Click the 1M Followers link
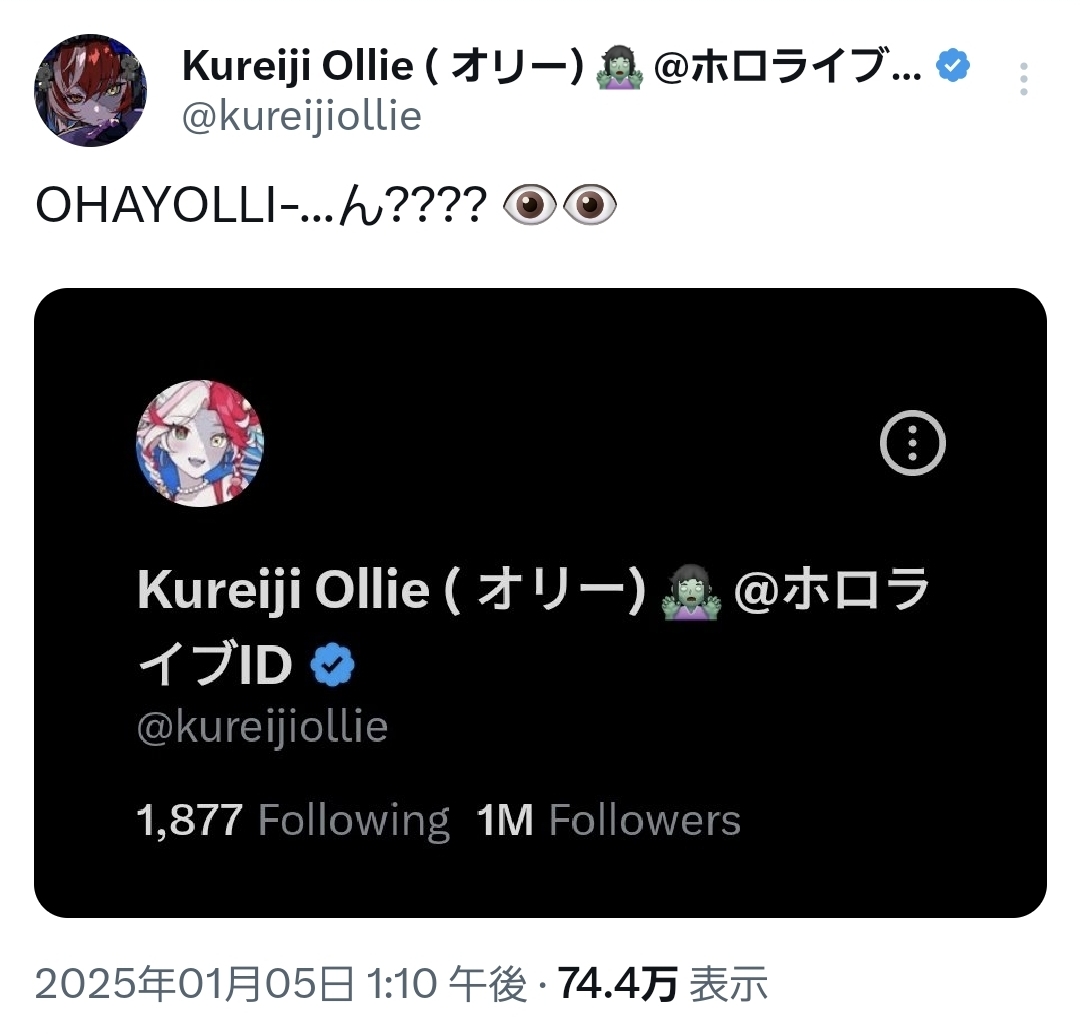The width and height of the screenshot is (1080, 1034). tap(606, 820)
